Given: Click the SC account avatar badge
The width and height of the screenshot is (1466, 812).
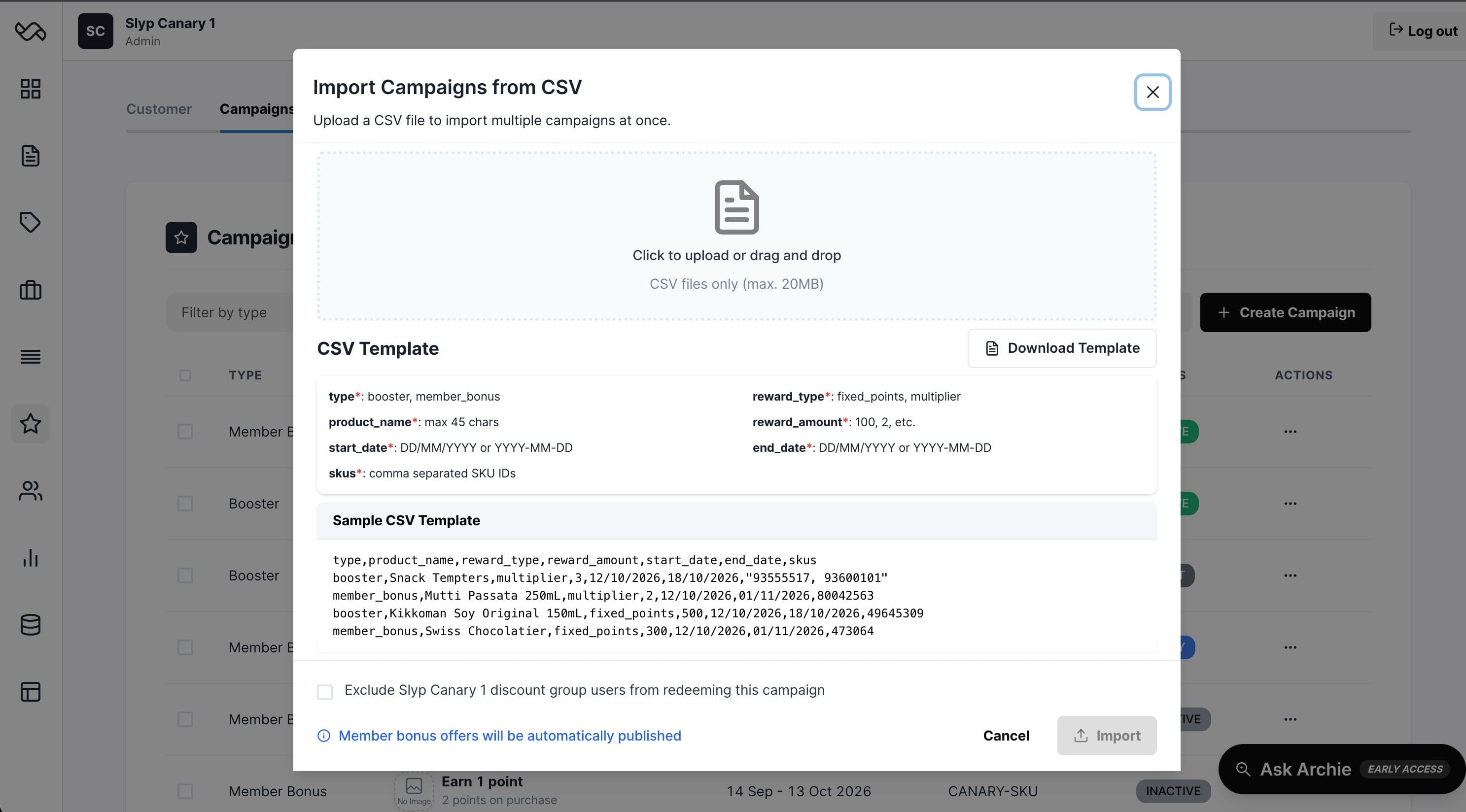Looking at the screenshot, I should tap(95, 31).
